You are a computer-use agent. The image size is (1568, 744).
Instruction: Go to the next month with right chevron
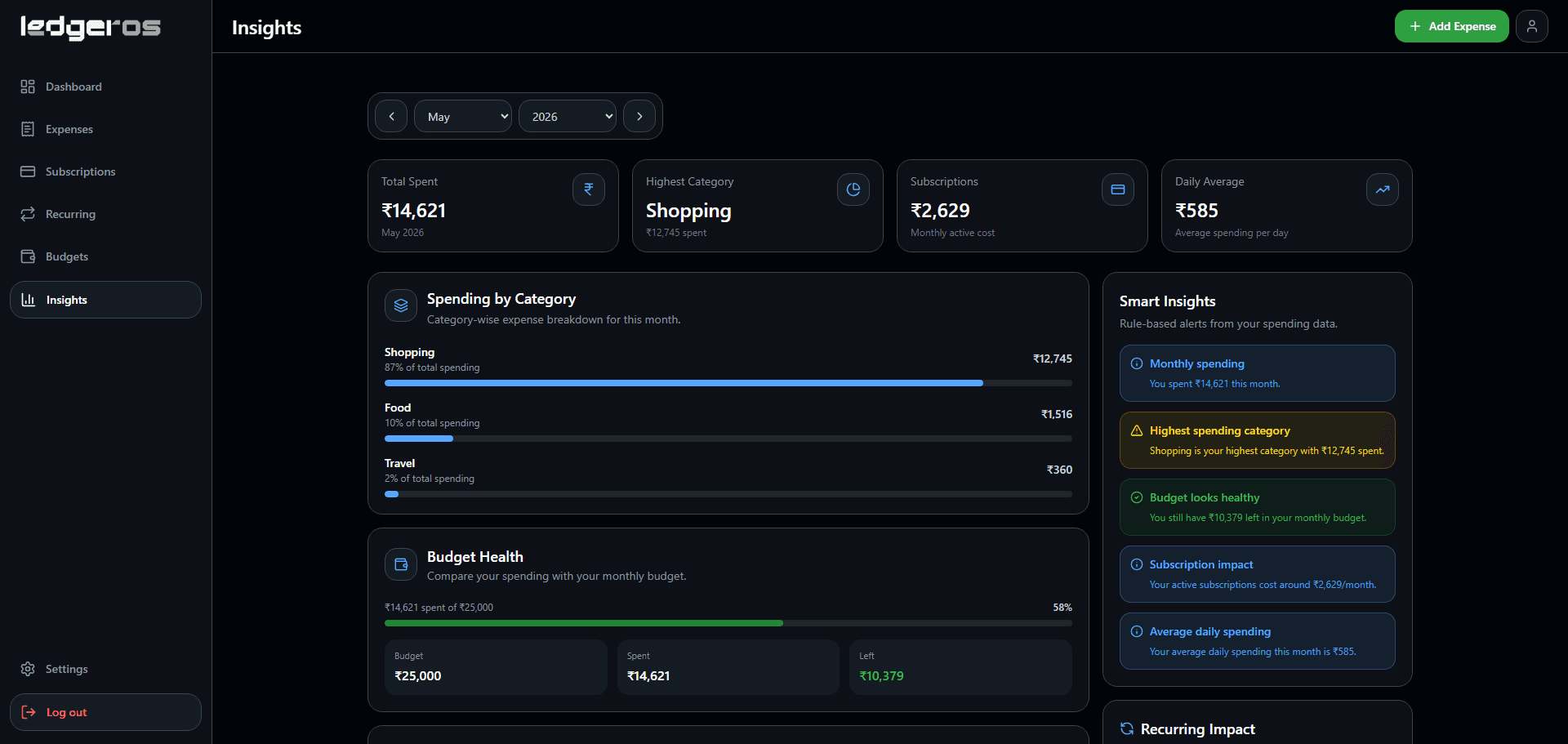639,116
